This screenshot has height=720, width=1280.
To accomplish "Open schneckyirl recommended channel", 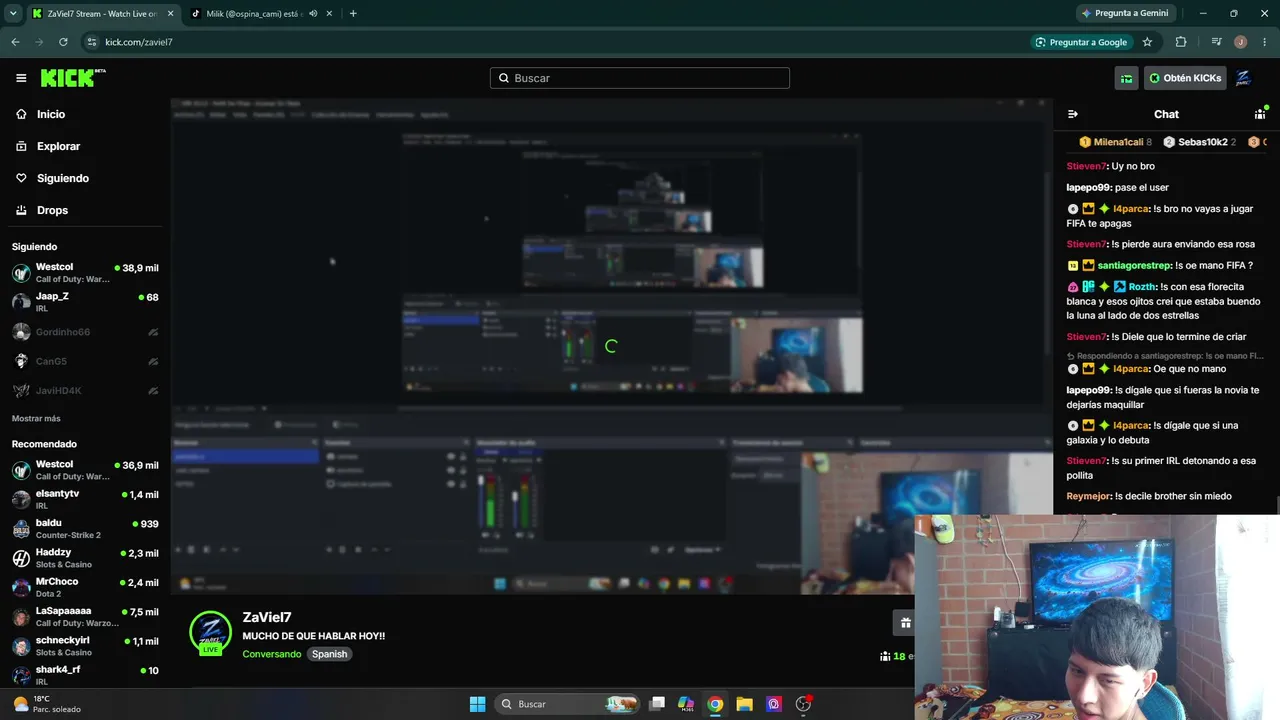I will pyautogui.click(x=85, y=646).
